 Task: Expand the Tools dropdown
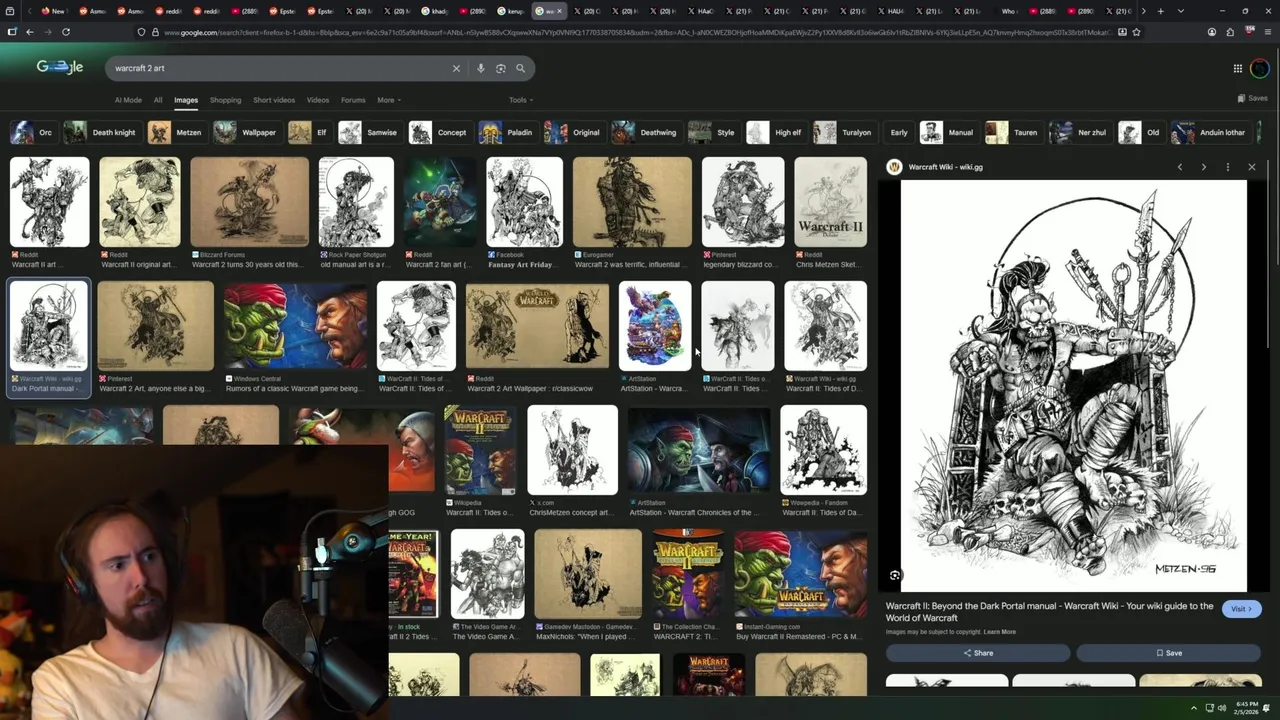coord(521,100)
